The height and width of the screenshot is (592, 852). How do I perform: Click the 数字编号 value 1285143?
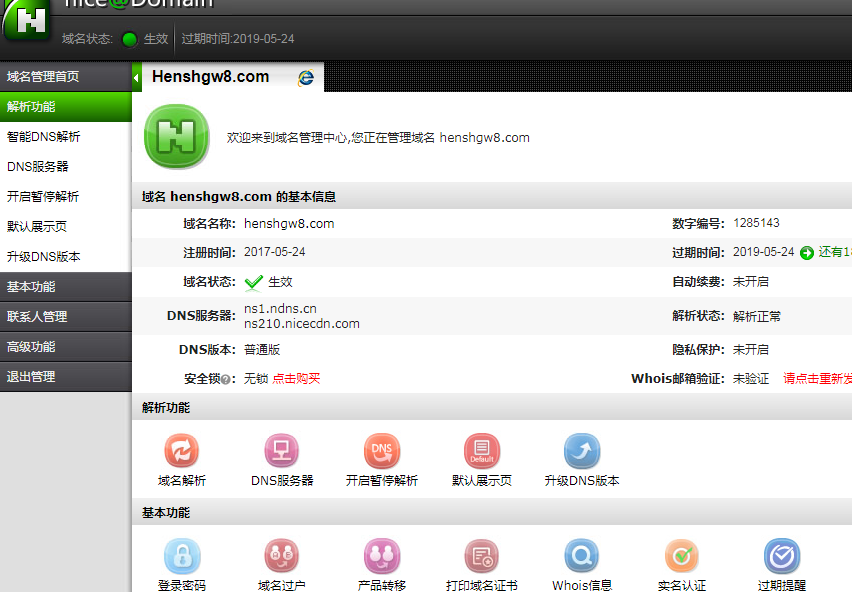(x=756, y=223)
